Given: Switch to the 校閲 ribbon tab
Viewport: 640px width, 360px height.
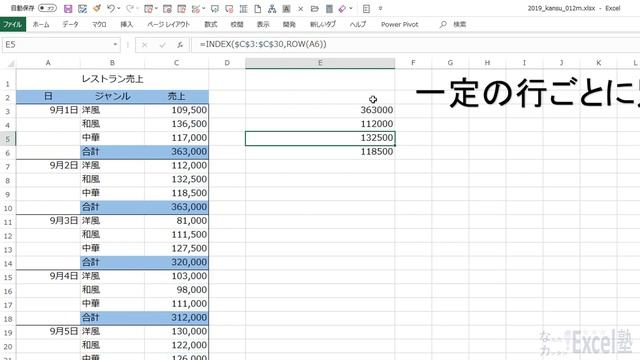Looking at the screenshot, I should pos(237,24).
